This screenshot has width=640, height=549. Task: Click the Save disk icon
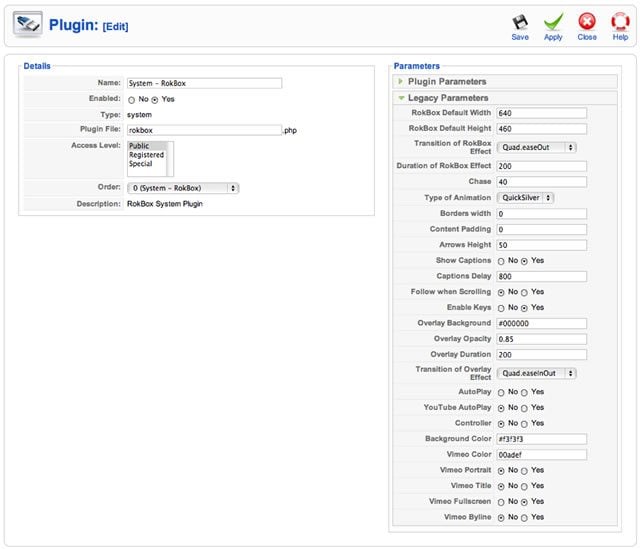520,22
